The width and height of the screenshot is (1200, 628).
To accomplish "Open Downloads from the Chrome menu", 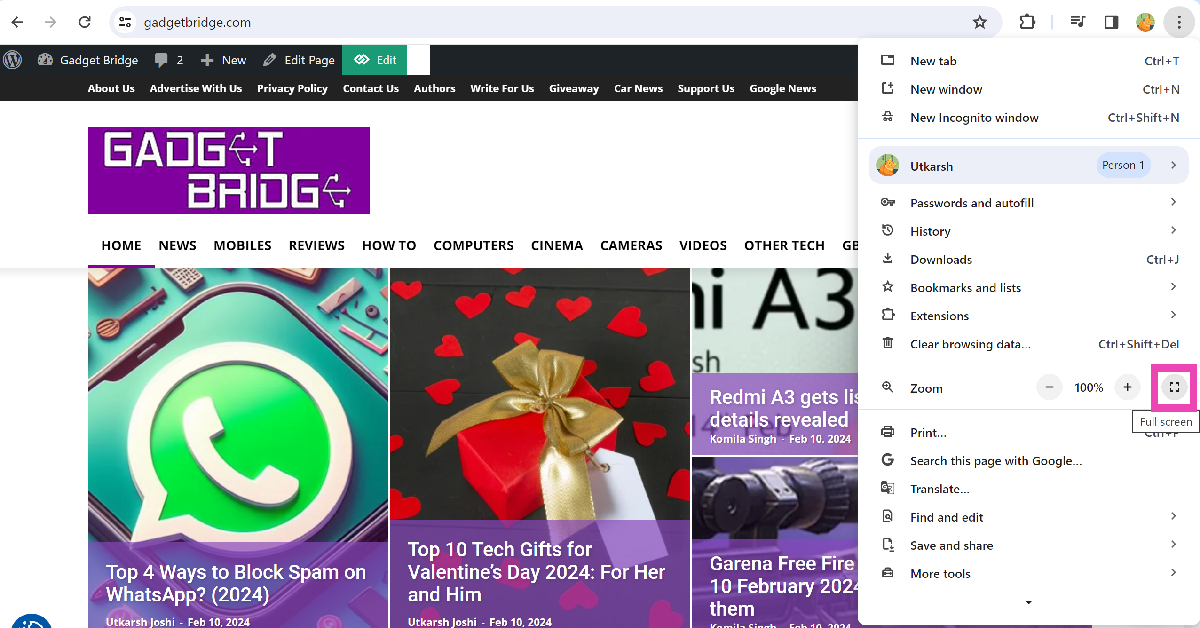I will (942, 259).
